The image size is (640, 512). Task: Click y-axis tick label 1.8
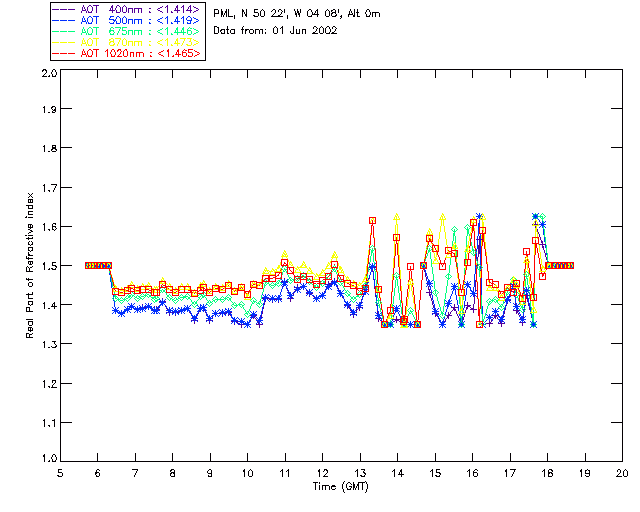click(49, 148)
